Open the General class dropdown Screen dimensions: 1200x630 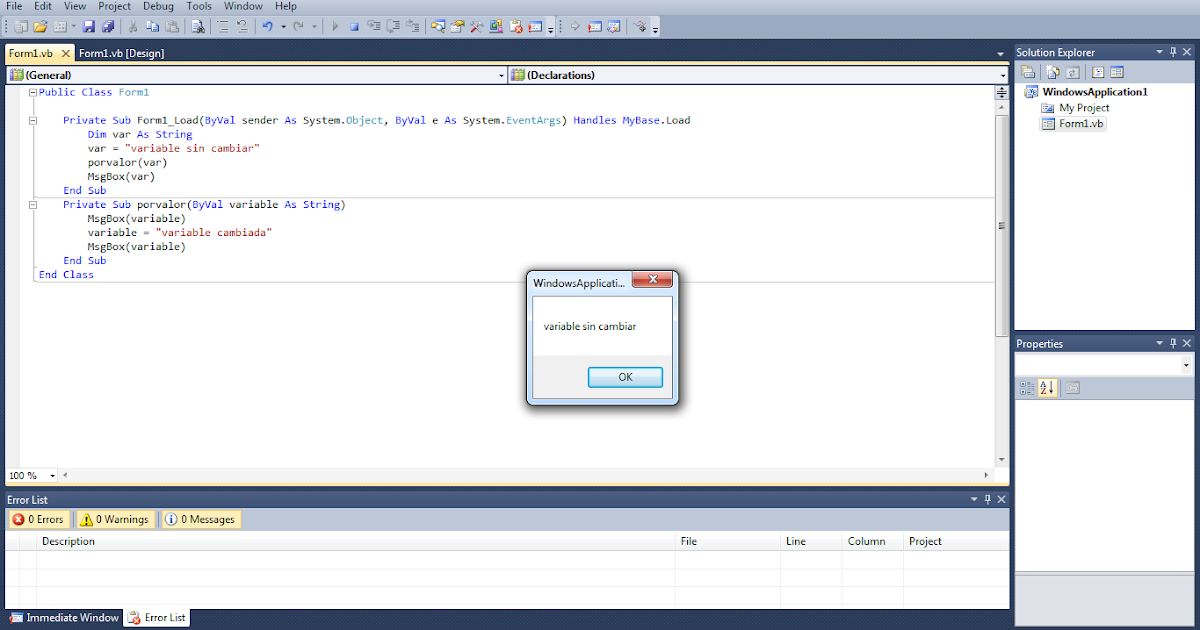tap(502, 74)
